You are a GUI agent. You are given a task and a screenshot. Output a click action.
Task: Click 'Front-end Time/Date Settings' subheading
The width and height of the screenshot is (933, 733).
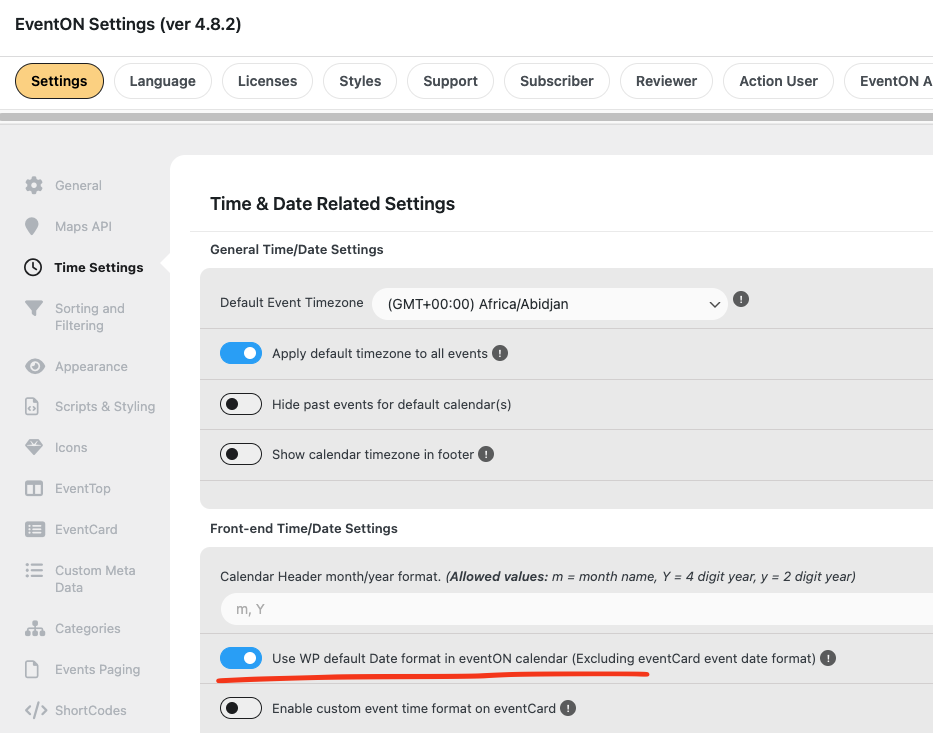point(303,528)
